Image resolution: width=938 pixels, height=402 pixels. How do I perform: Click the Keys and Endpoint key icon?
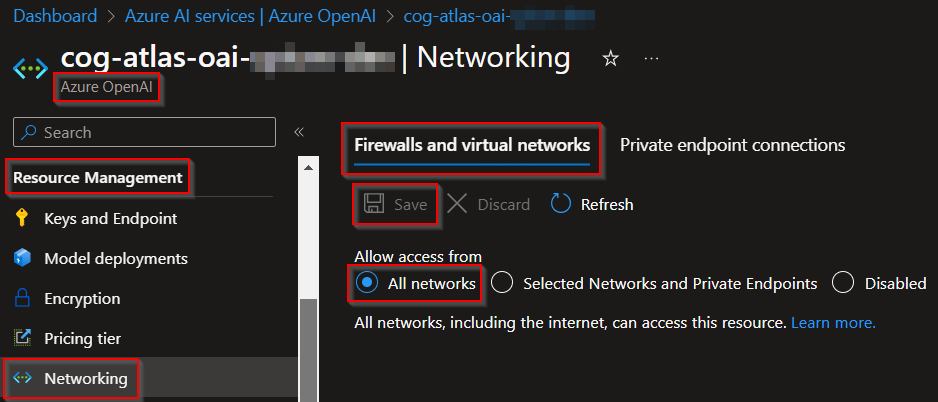[x=23, y=218]
